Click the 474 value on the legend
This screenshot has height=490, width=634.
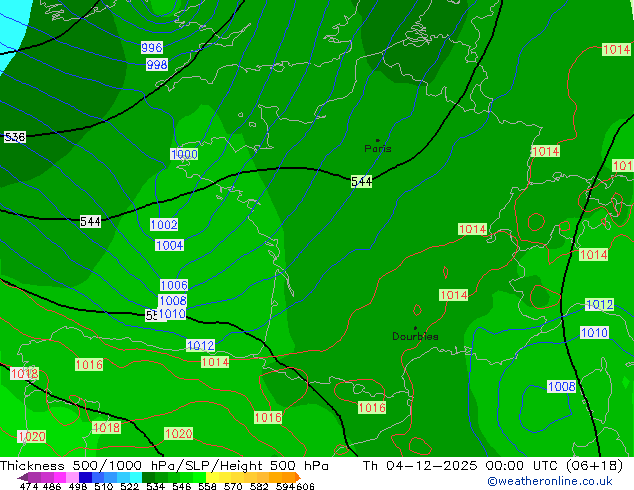pos(29,486)
